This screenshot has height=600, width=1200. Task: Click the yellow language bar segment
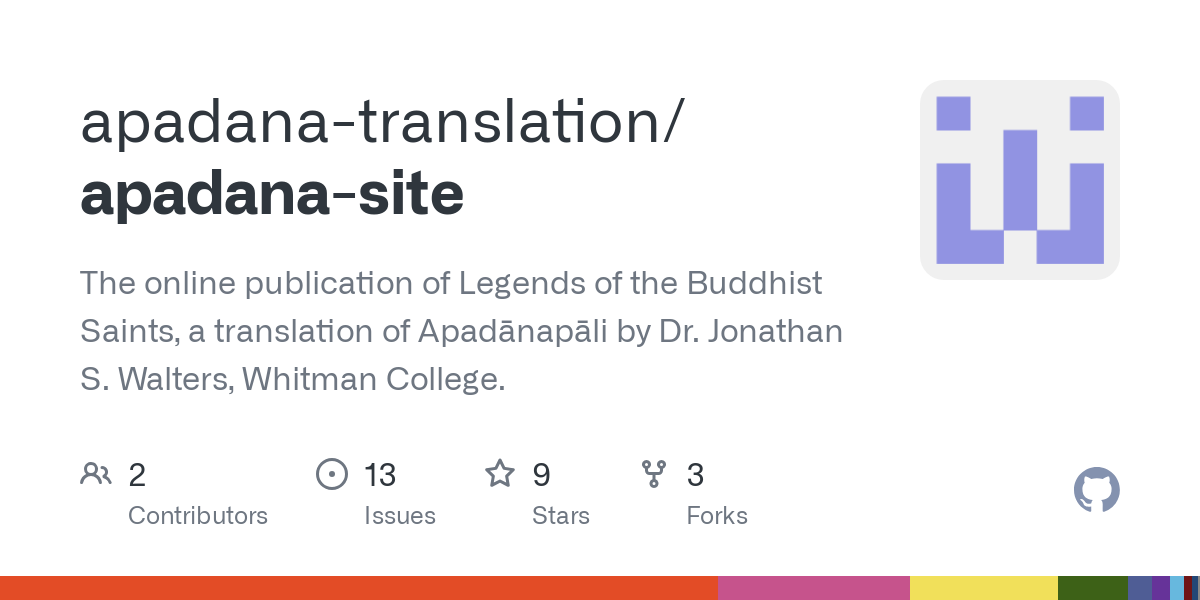click(984, 588)
